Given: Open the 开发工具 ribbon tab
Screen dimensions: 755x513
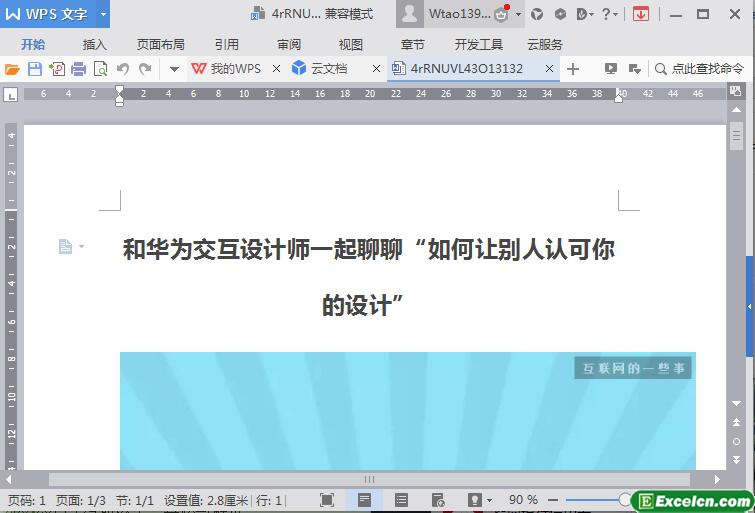Looking at the screenshot, I should click(x=479, y=45).
